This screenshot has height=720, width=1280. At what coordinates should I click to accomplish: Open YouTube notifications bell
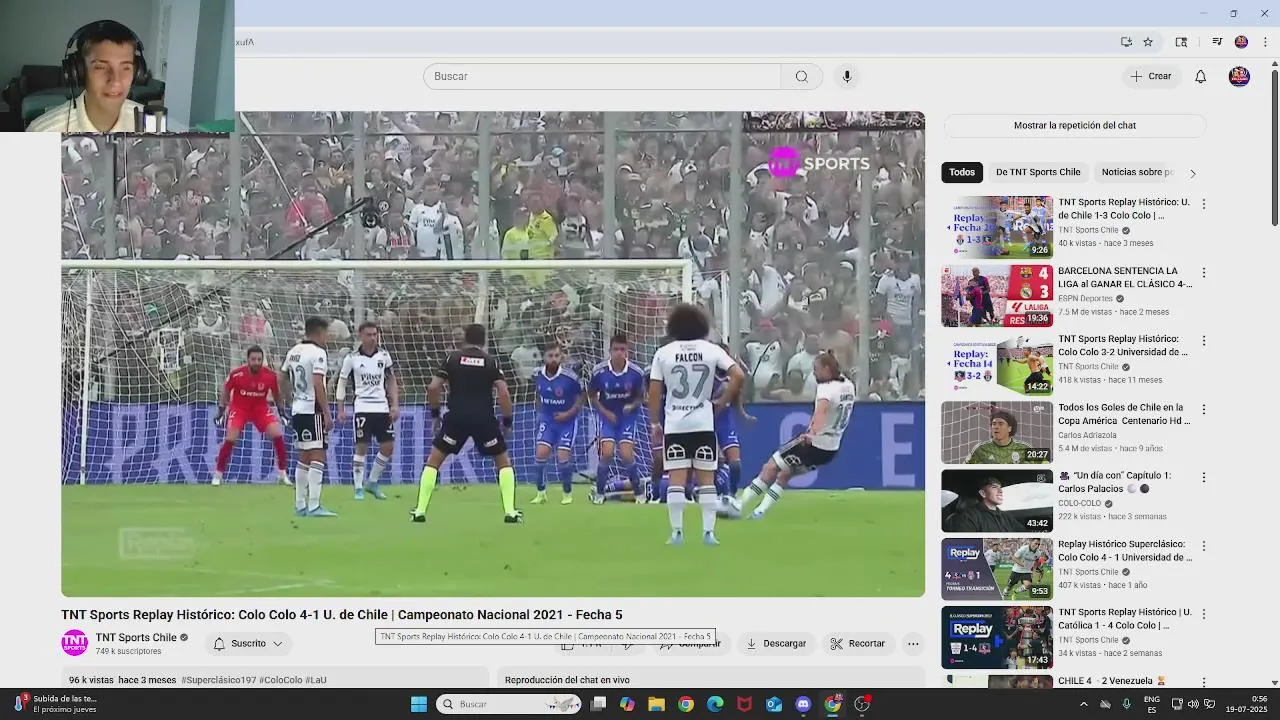point(1200,76)
